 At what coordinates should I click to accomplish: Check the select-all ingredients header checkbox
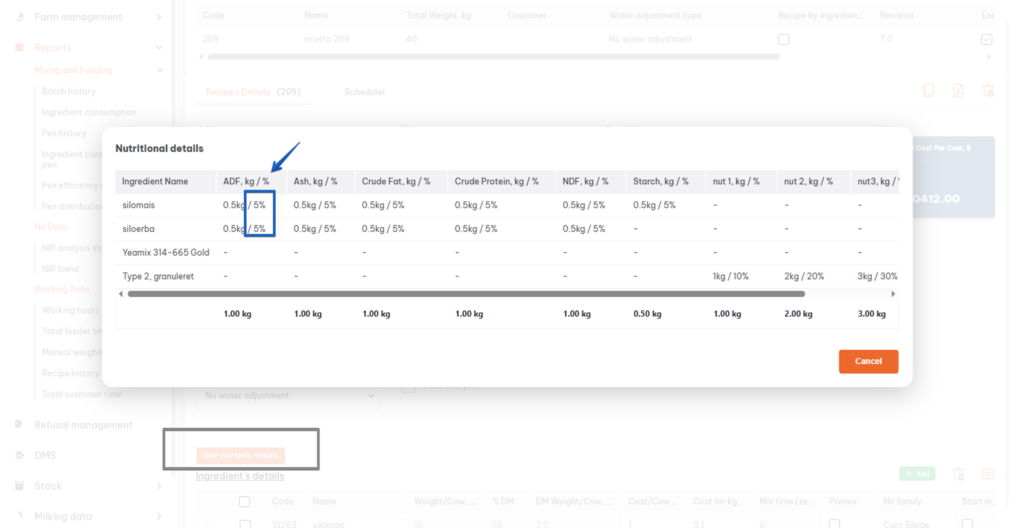point(244,502)
